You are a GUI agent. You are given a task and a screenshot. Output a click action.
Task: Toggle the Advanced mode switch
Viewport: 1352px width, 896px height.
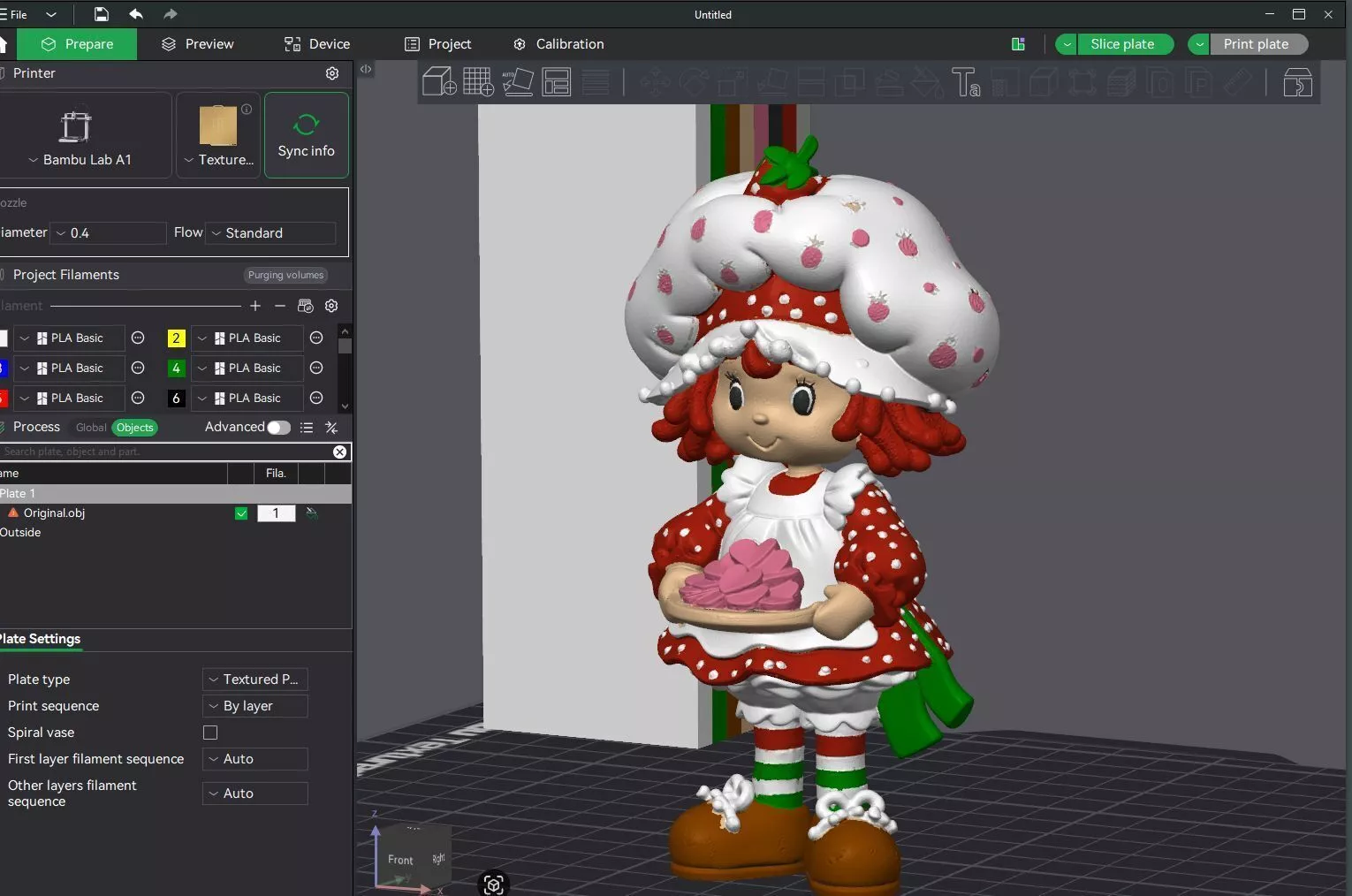pyautogui.click(x=278, y=428)
